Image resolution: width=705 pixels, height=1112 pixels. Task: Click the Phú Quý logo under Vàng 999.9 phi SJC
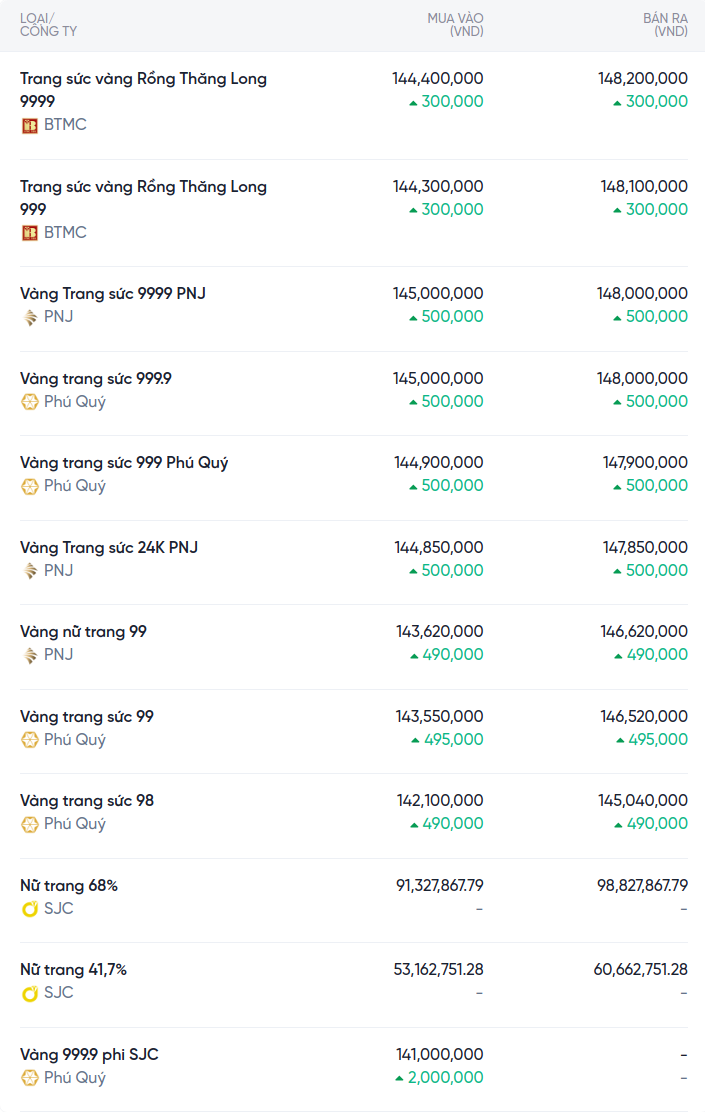point(30,1078)
